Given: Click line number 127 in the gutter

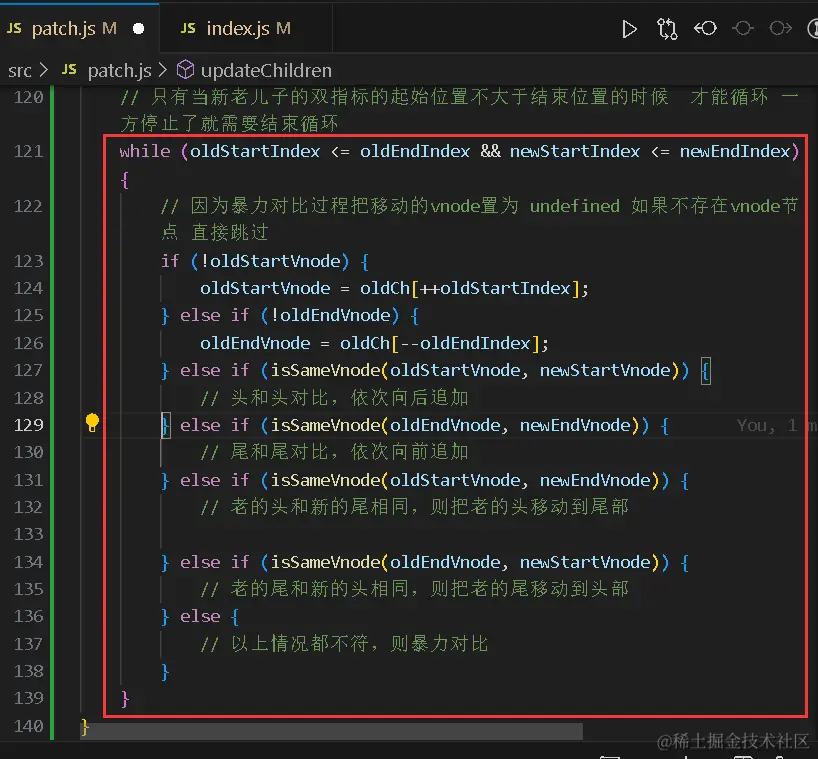Looking at the screenshot, I should (x=28, y=370).
